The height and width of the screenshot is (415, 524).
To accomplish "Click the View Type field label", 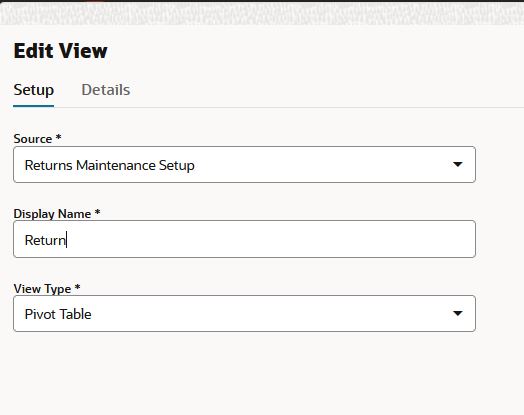I will (42, 289).
